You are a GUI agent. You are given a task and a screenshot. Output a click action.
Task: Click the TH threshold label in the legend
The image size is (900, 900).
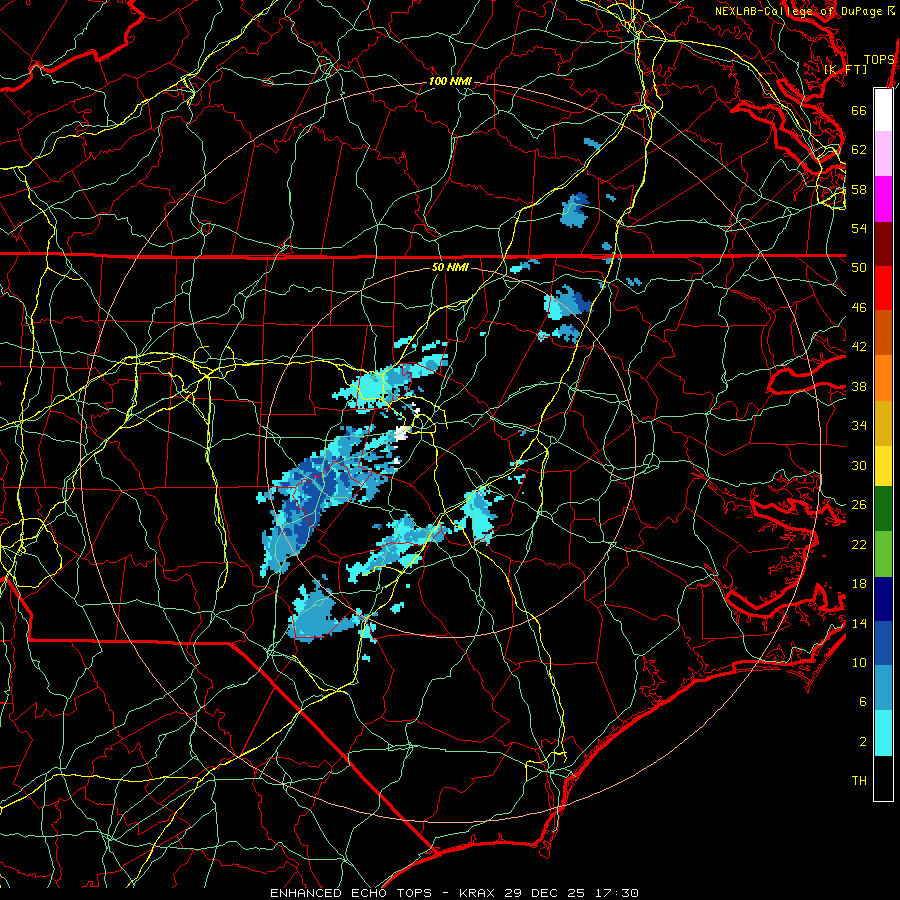click(x=859, y=781)
